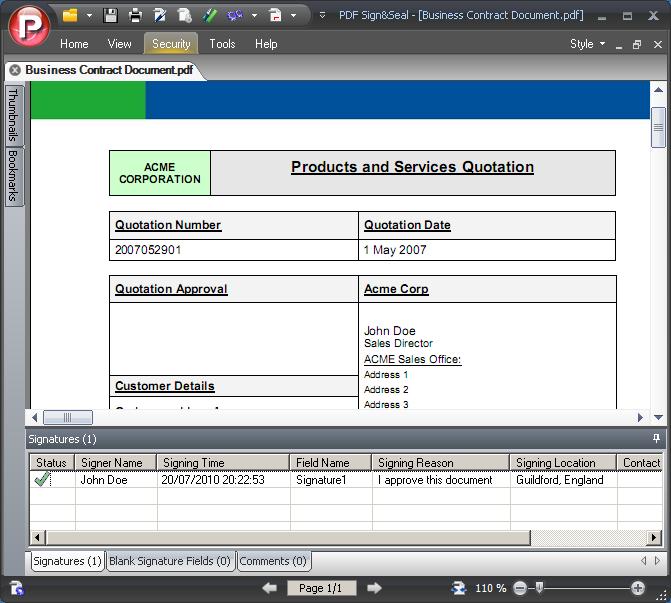Sort by the Signing Location column header
Image resolution: width=671 pixels, height=603 pixels.
(x=563, y=463)
